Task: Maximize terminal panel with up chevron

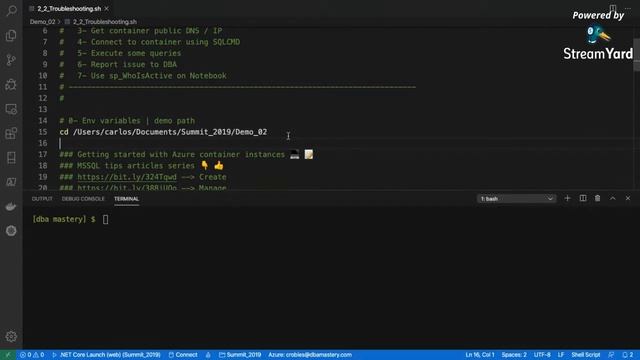Action: point(613,198)
